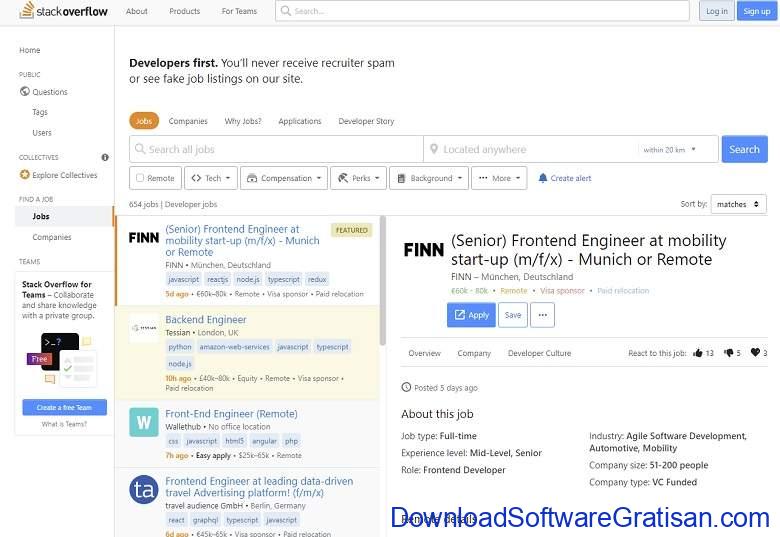Viewport: 780px width, 537px height.
Task: Click the Senior Frontend Engineer title in list
Action: point(242,241)
